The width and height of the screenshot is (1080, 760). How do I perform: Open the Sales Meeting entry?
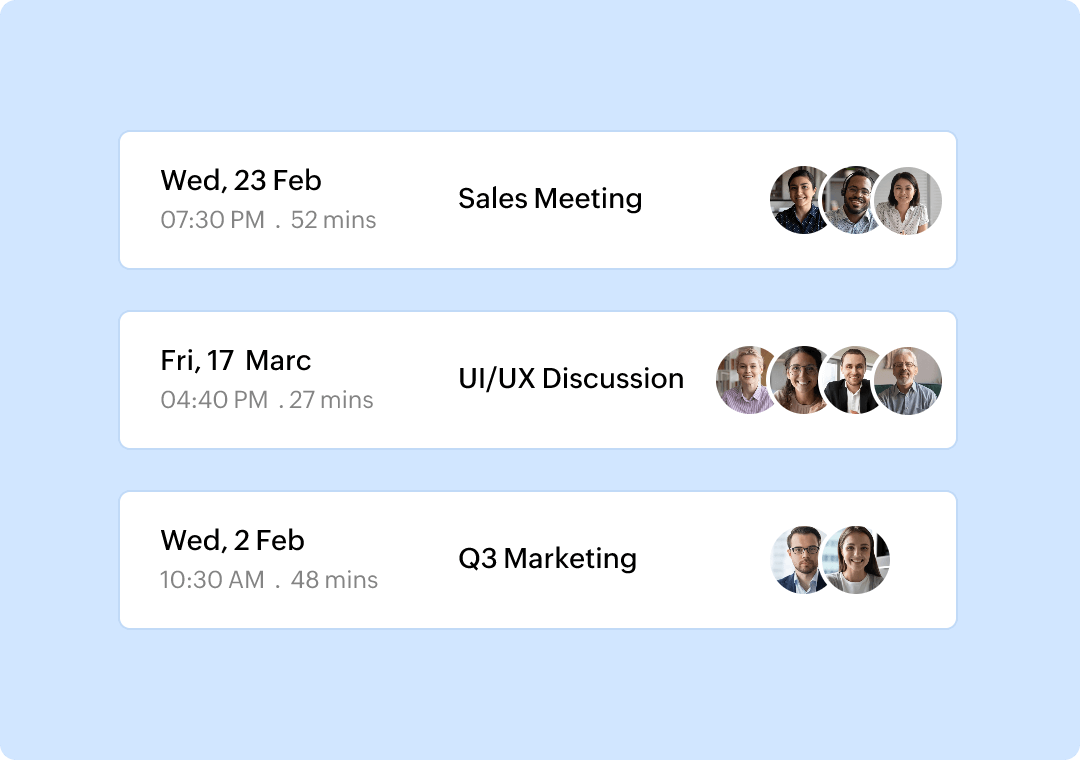551,199
